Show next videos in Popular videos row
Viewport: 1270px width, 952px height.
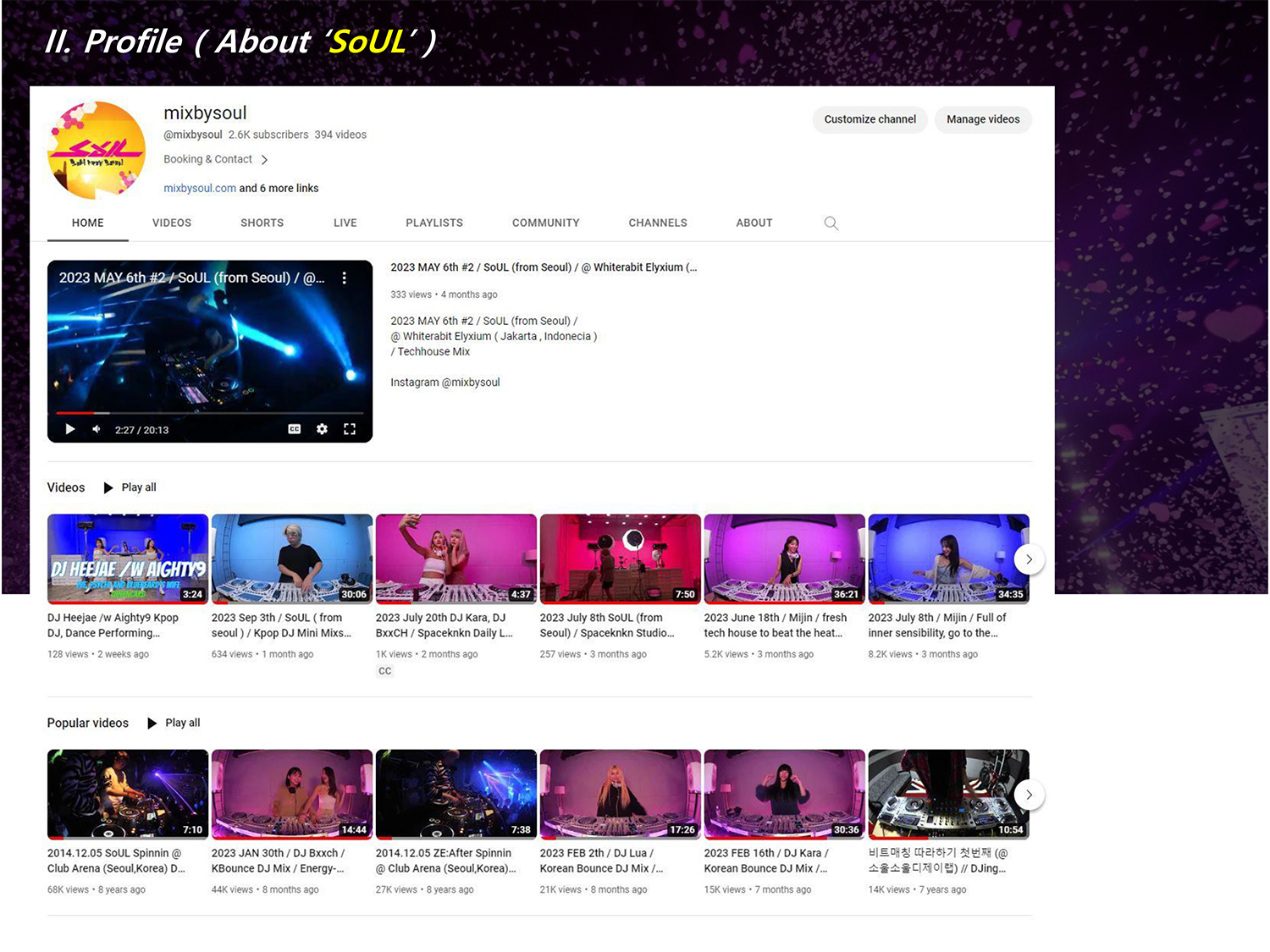tap(1029, 795)
